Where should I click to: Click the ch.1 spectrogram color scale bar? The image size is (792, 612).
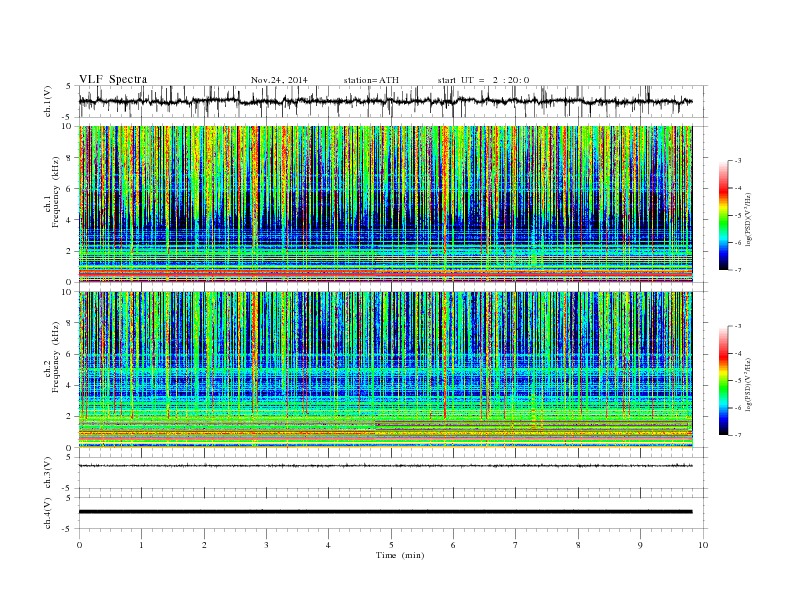pos(723,215)
